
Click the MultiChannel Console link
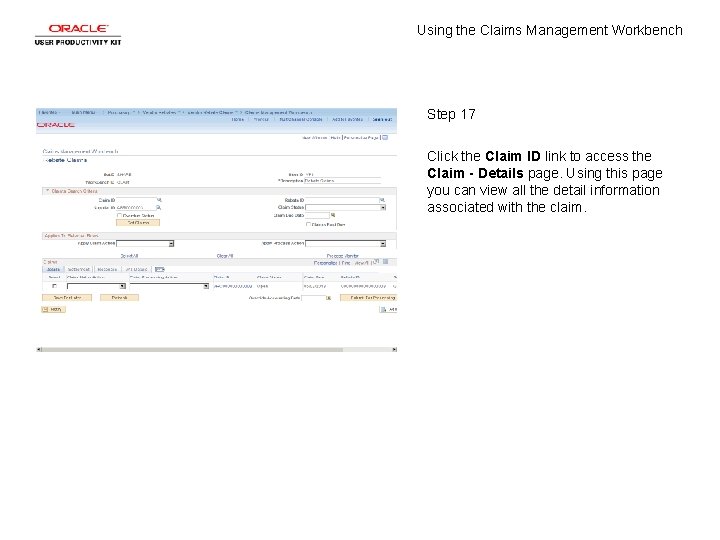[301, 119]
